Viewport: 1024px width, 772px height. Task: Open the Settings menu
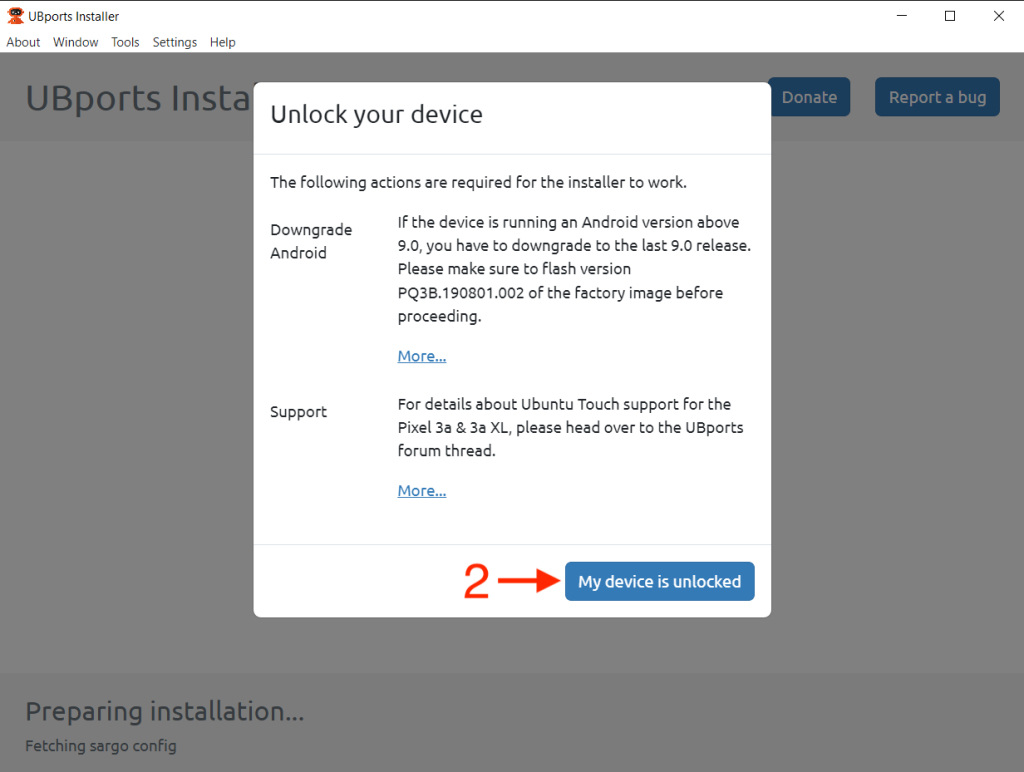pyautogui.click(x=175, y=42)
